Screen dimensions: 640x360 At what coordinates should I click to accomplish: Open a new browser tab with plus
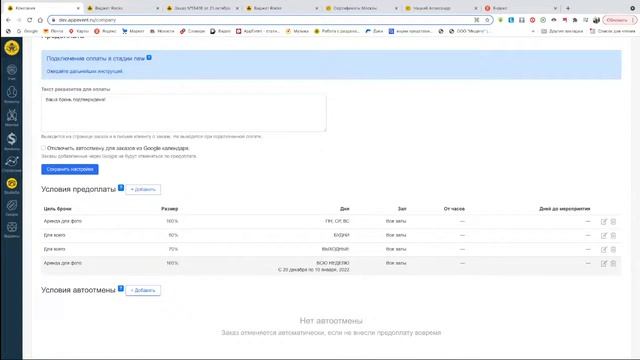(568, 8)
